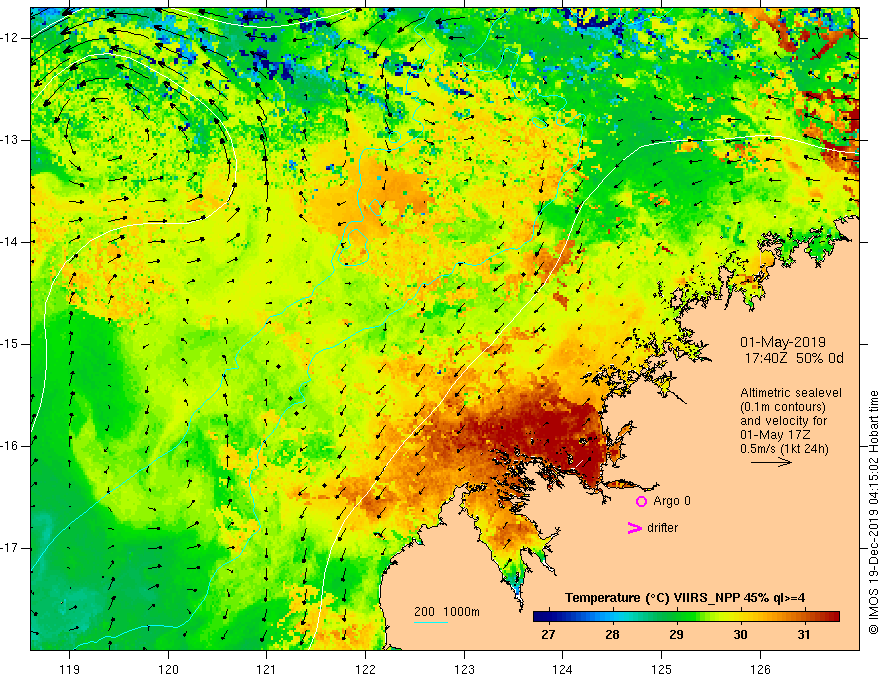Click the 0.5m/s velocity scale arrow
The image size is (880, 680).
(771, 462)
